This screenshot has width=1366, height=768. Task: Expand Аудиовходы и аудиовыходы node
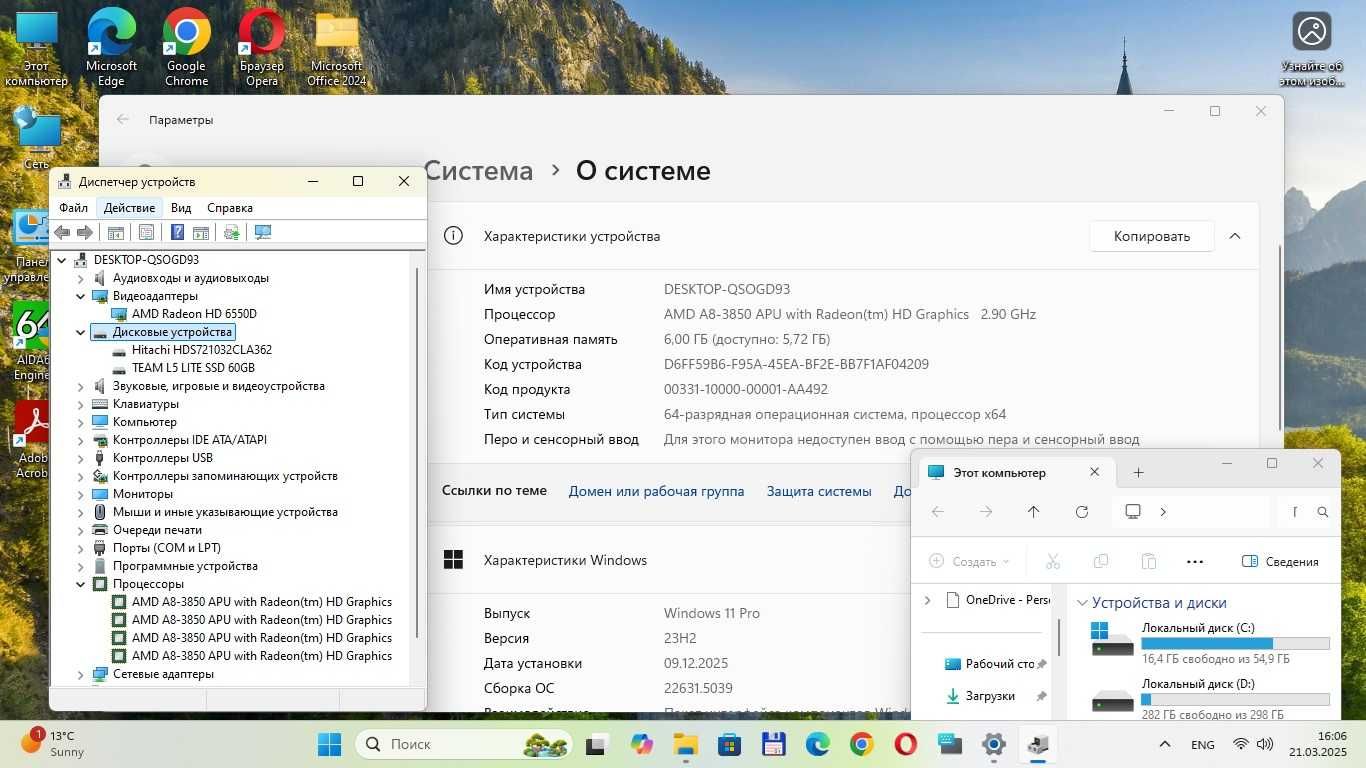[81, 278]
